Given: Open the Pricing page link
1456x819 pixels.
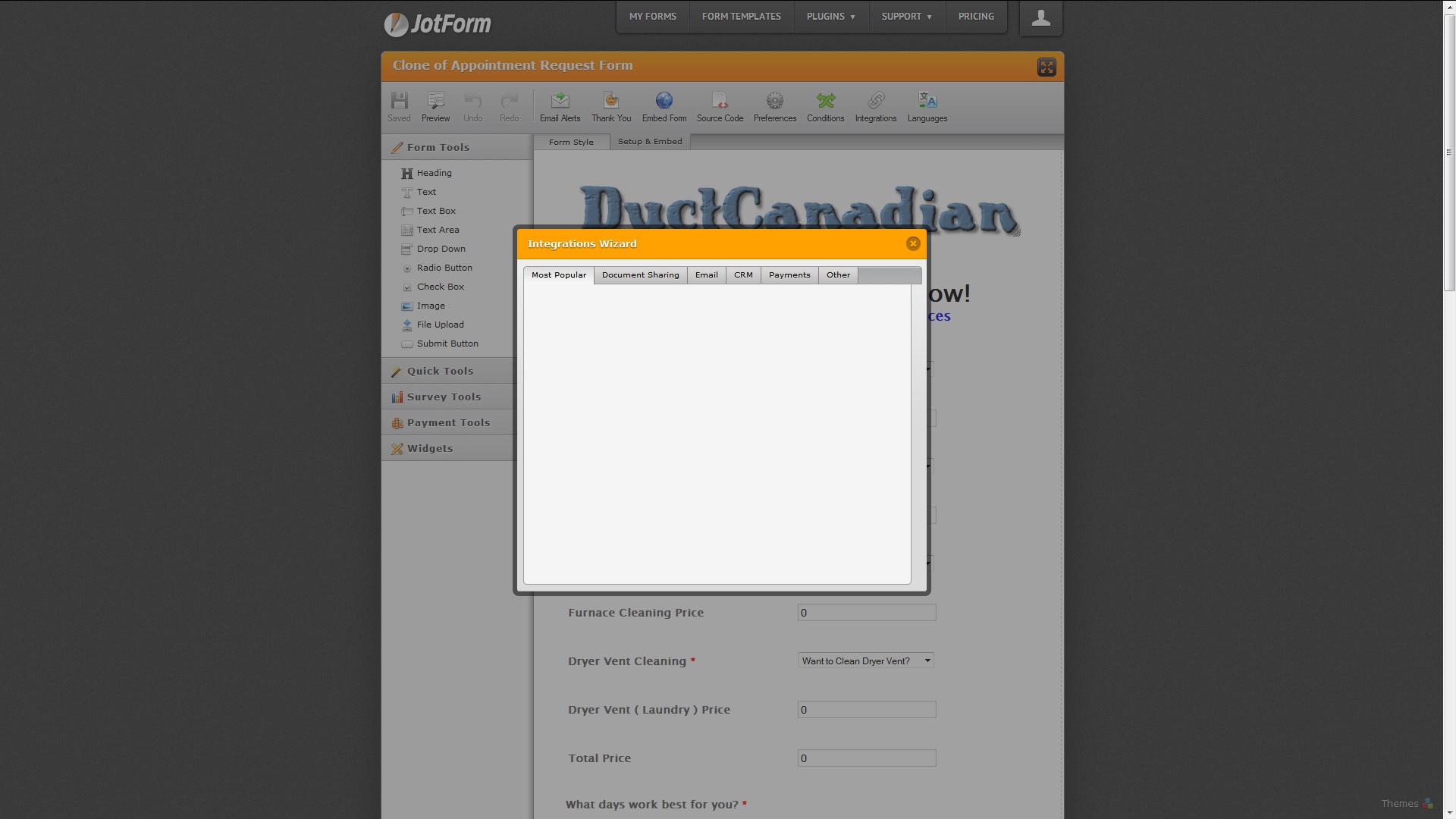Looking at the screenshot, I should pyautogui.click(x=975, y=17).
